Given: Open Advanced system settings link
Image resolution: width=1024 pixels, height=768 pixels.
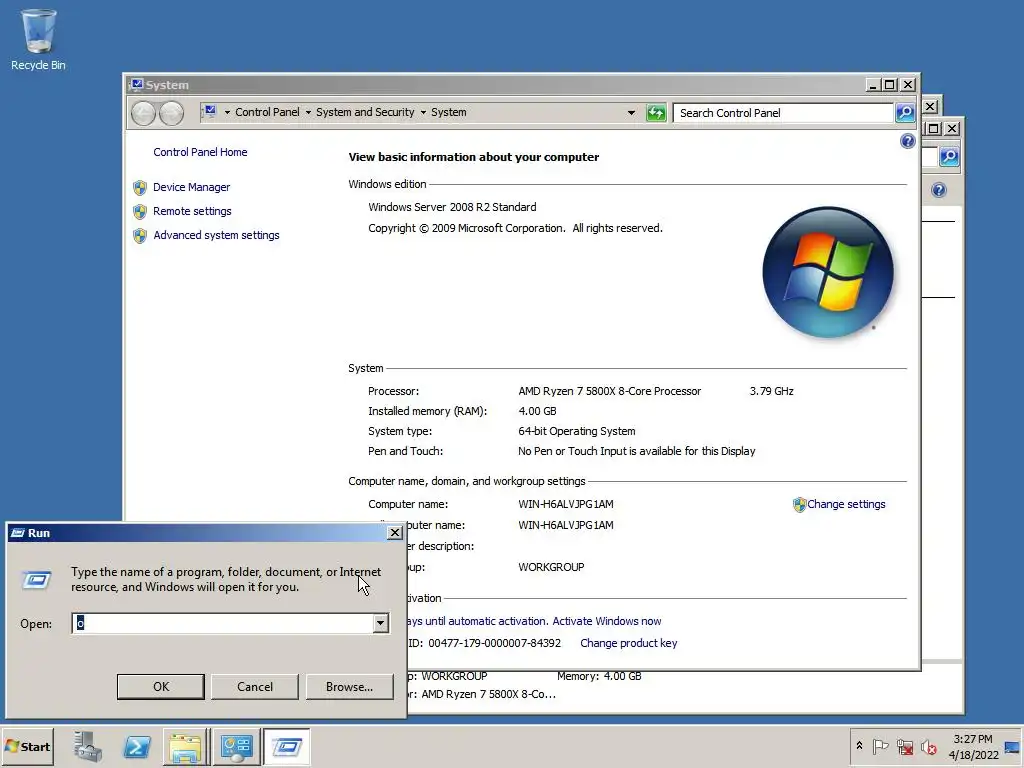Looking at the screenshot, I should click(x=216, y=235).
